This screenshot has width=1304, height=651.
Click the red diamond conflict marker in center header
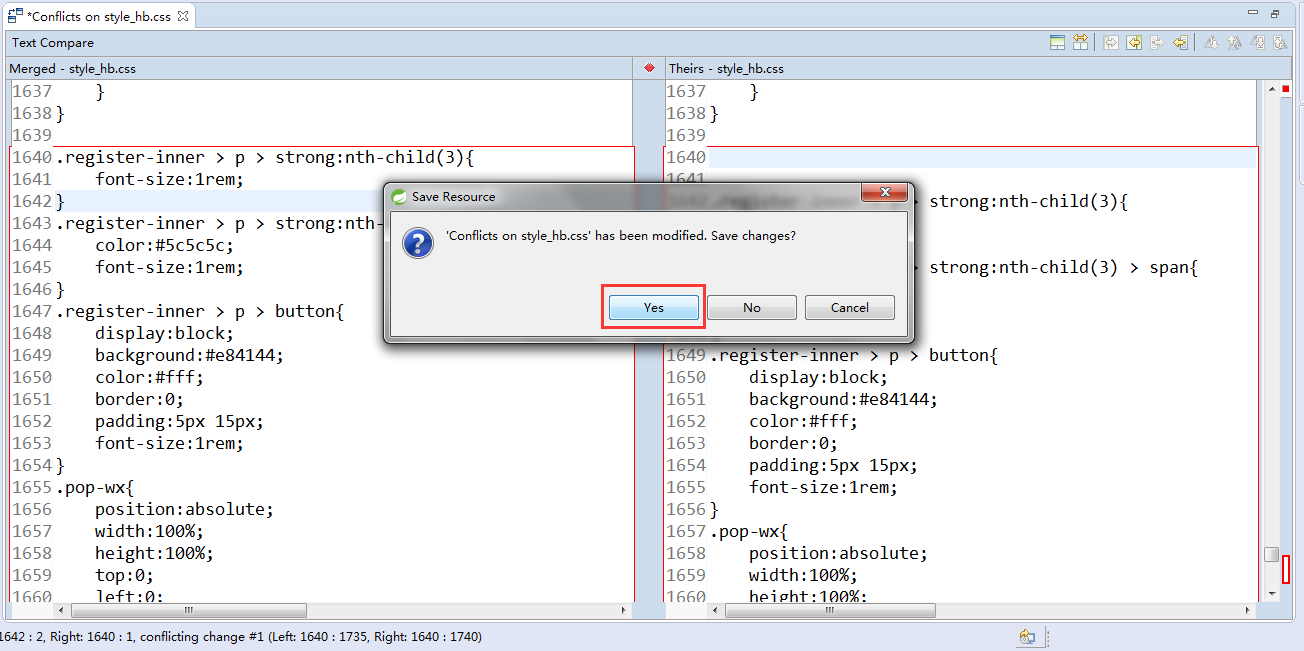(x=649, y=68)
